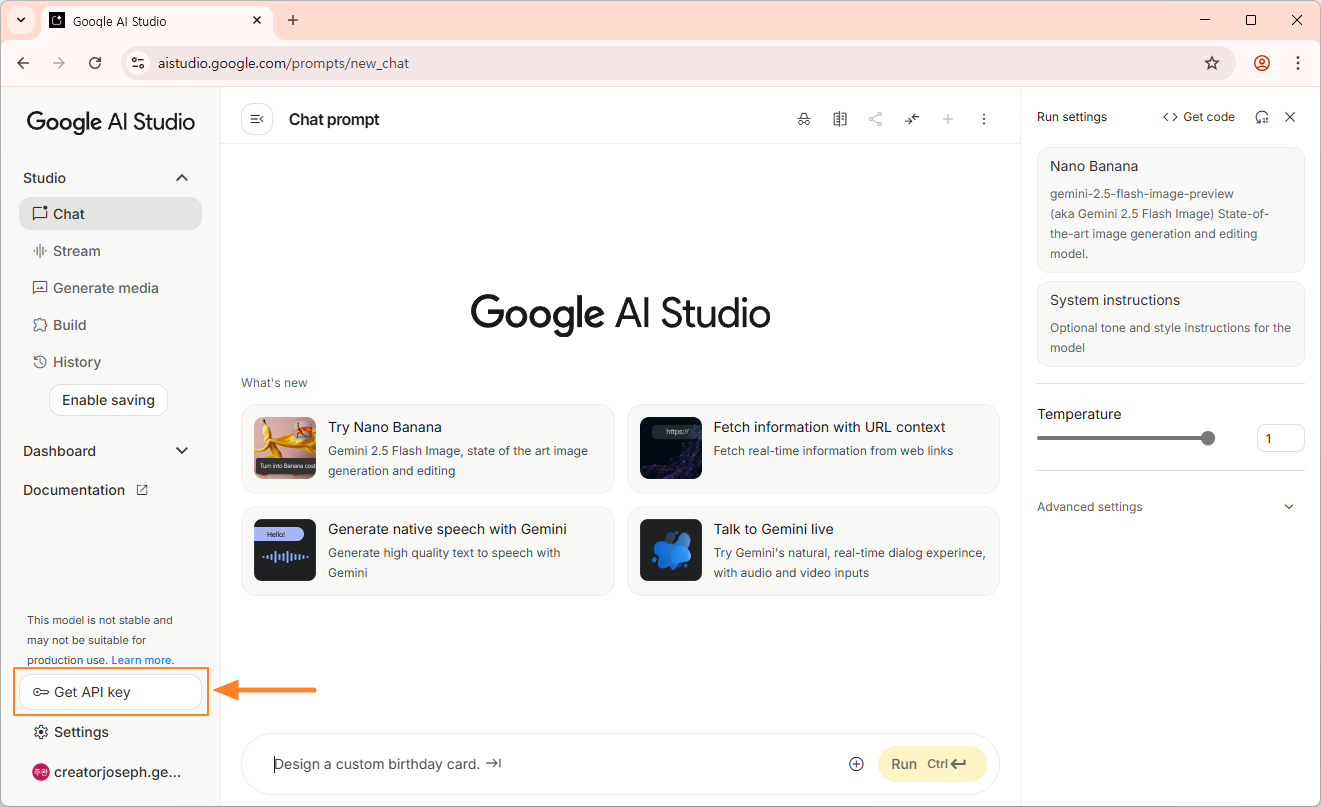This screenshot has width=1321, height=807.
Task: Click the address bar URL
Action: pos(284,63)
